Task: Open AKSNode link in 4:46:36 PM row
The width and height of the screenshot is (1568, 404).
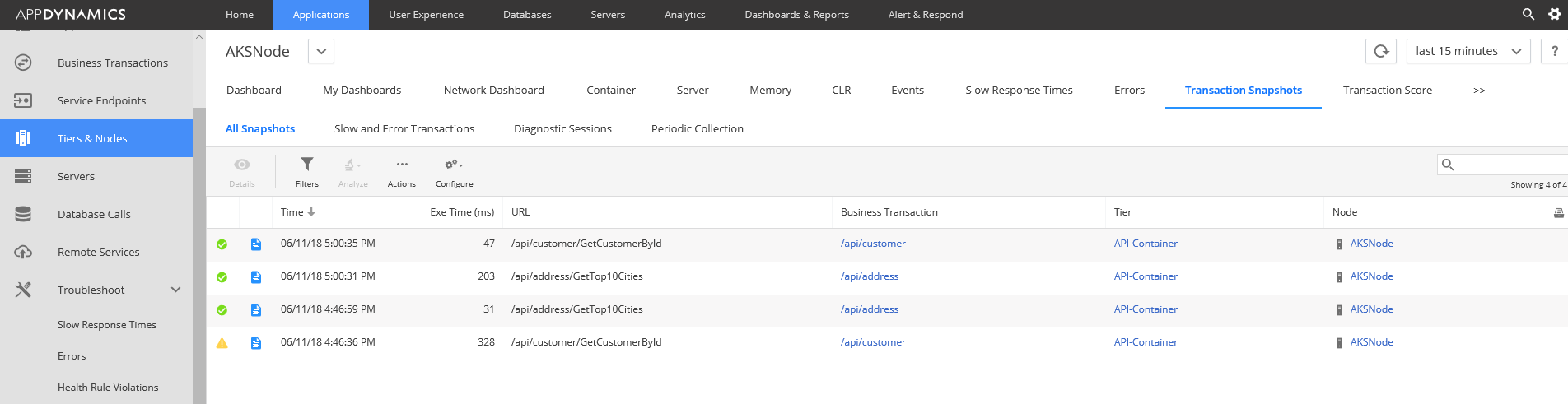Action: 1372,342
